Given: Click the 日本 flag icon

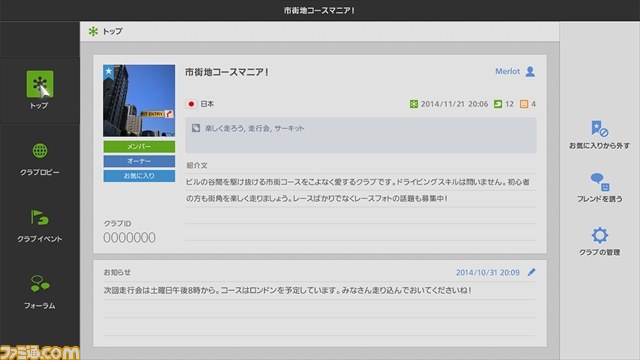Looking at the screenshot, I should 191,104.
